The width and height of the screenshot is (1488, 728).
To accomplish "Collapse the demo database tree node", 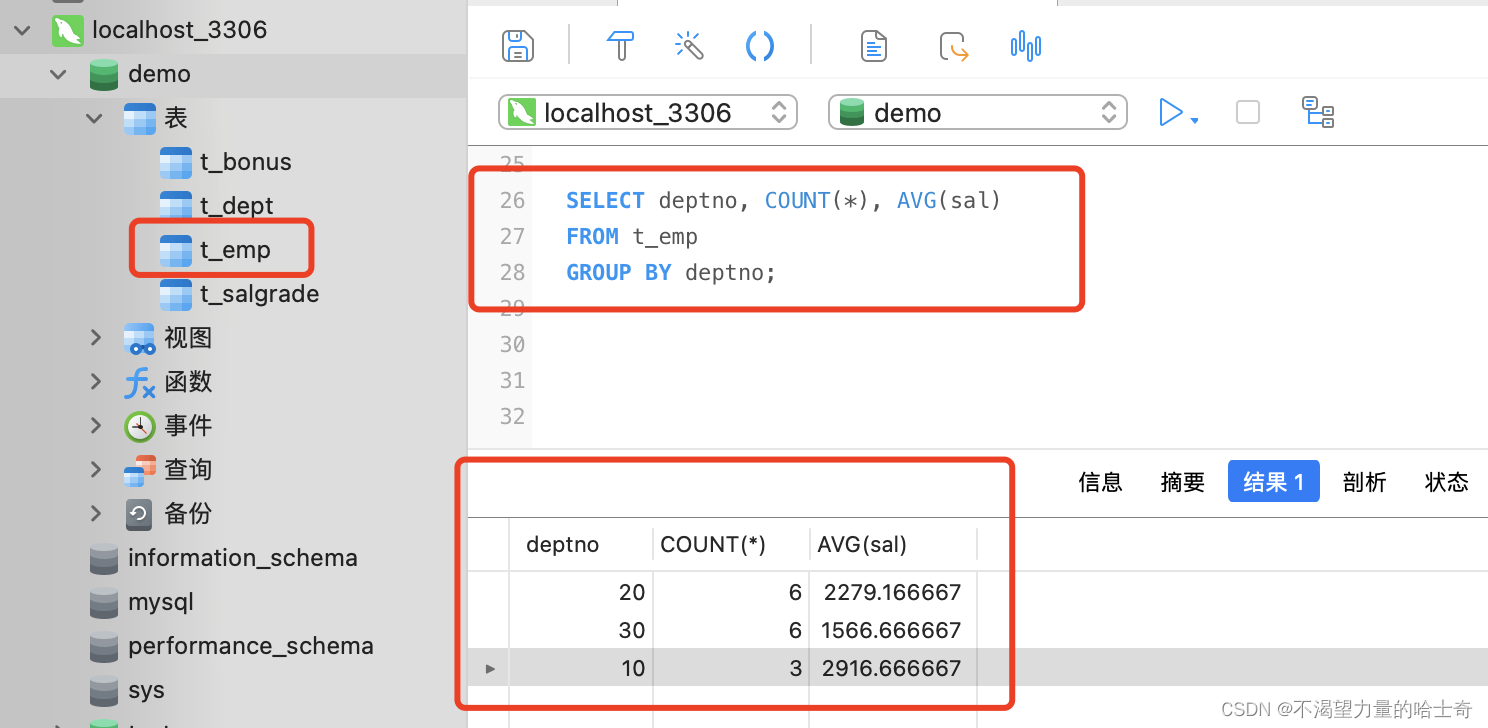I will pos(59,74).
